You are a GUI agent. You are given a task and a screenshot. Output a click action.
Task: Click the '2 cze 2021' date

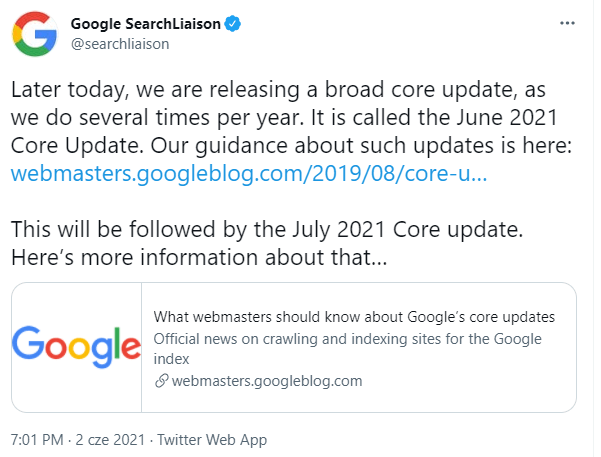(x=110, y=440)
